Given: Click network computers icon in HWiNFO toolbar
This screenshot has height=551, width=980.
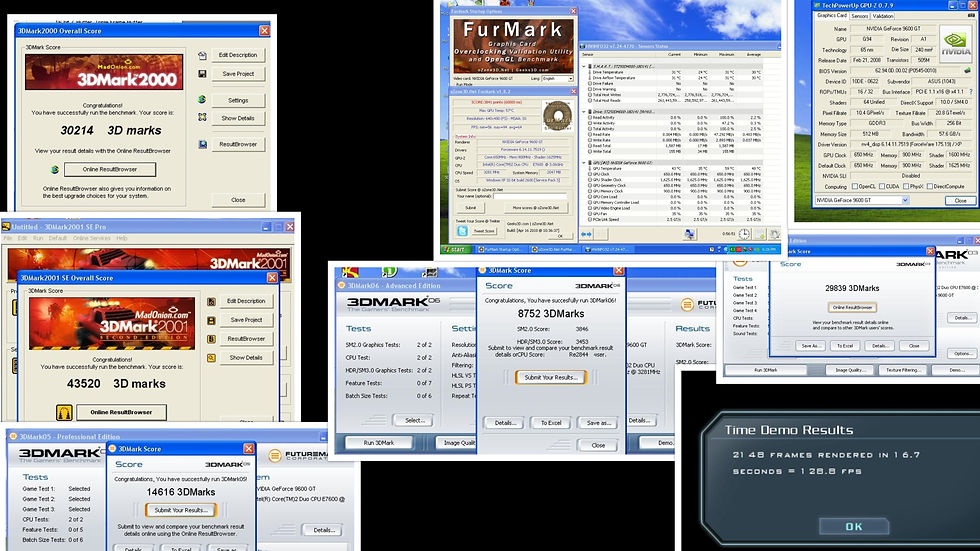Looking at the screenshot, I should click(689, 234).
